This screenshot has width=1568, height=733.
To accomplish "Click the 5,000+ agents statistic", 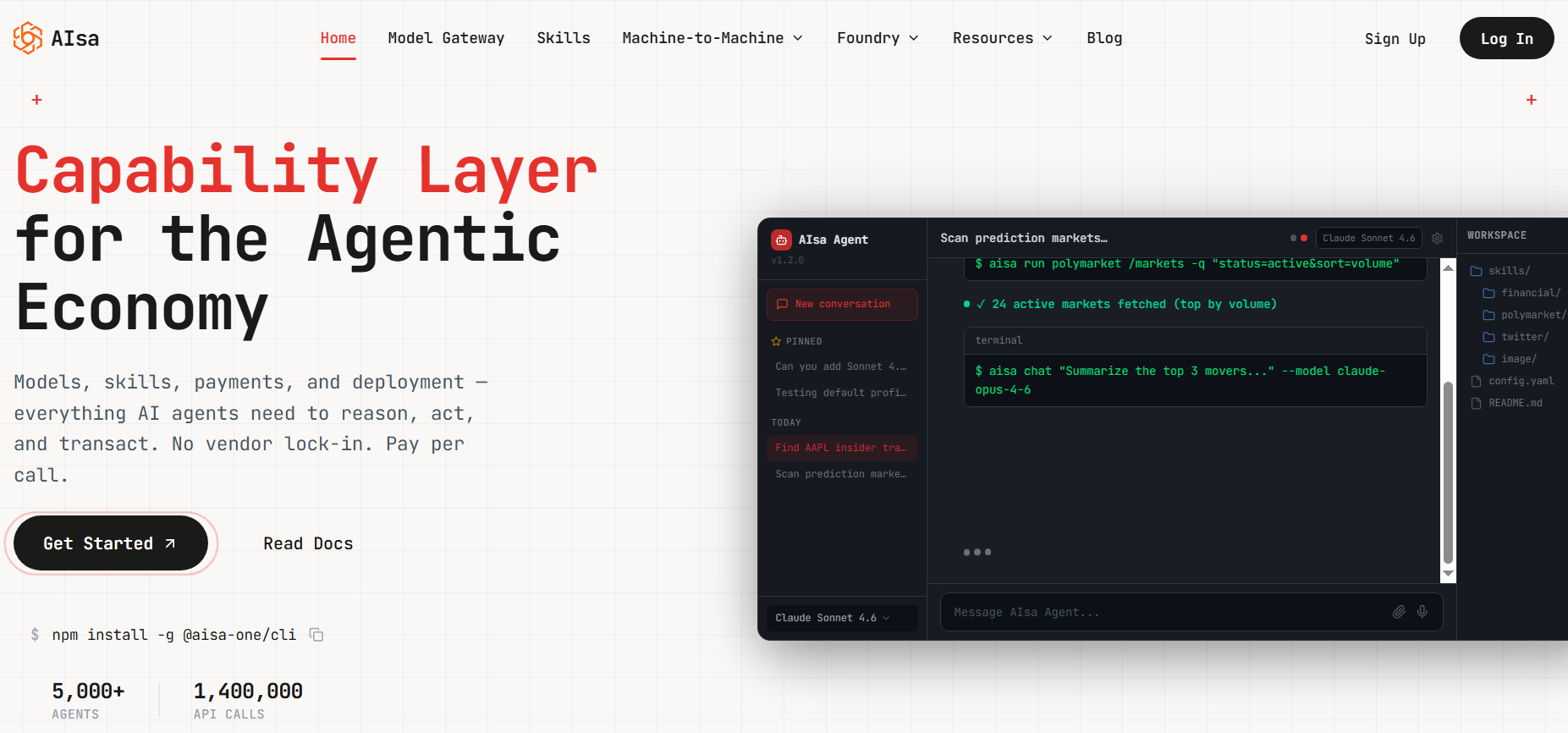I will click(x=88, y=701).
